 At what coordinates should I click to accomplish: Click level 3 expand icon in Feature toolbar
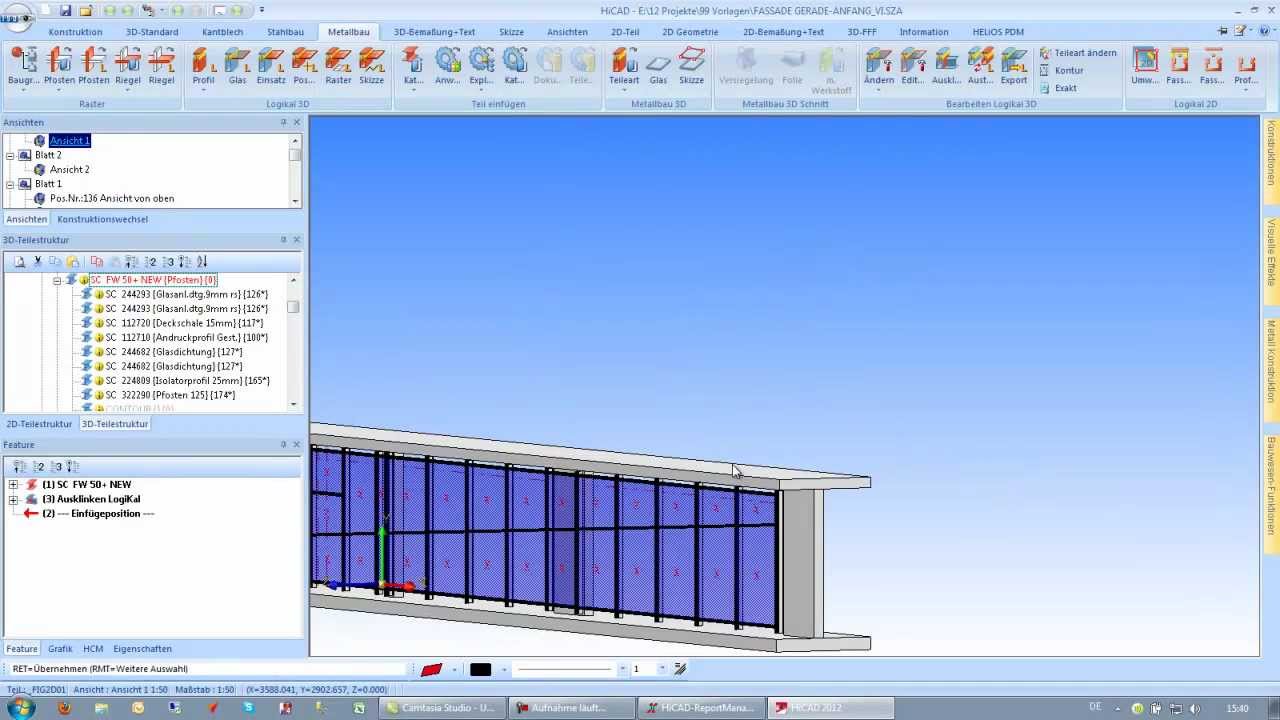pyautogui.click(x=56, y=467)
